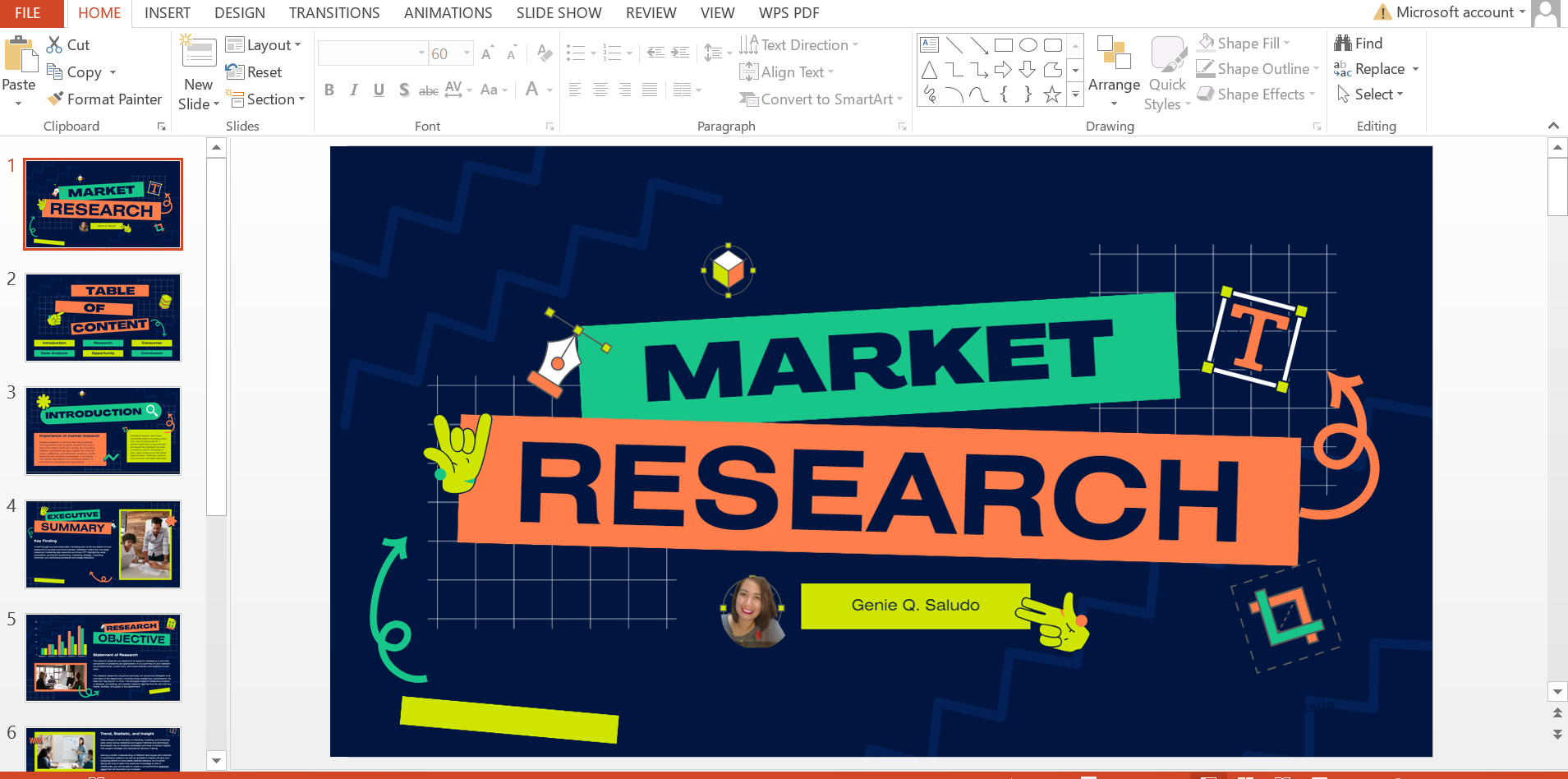Click the Paste clipboard icon
The image size is (1568, 779).
click(20, 56)
